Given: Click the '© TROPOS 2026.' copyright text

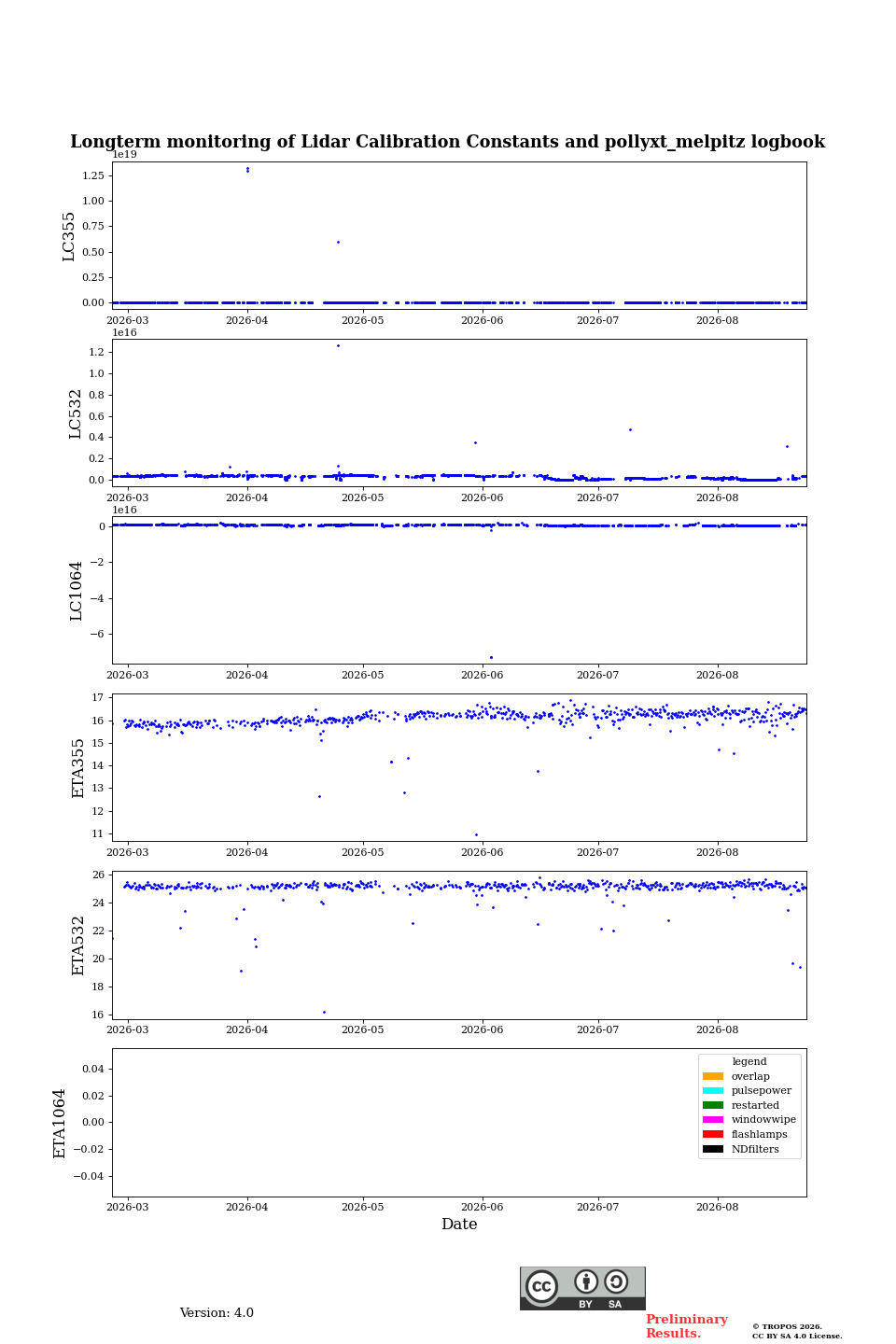Looking at the screenshot, I should (787, 1326).
